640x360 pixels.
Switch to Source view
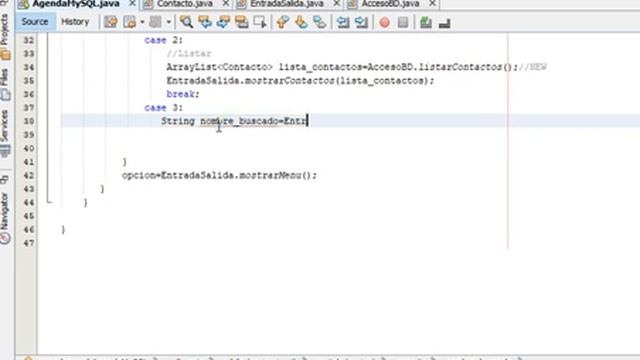[x=35, y=22]
